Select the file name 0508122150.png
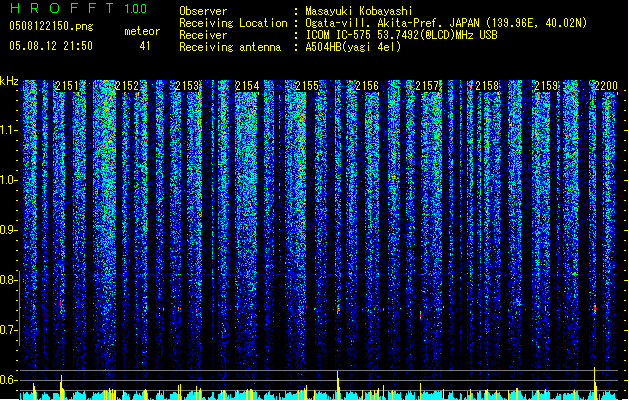The height and width of the screenshot is (400, 629). [51, 26]
